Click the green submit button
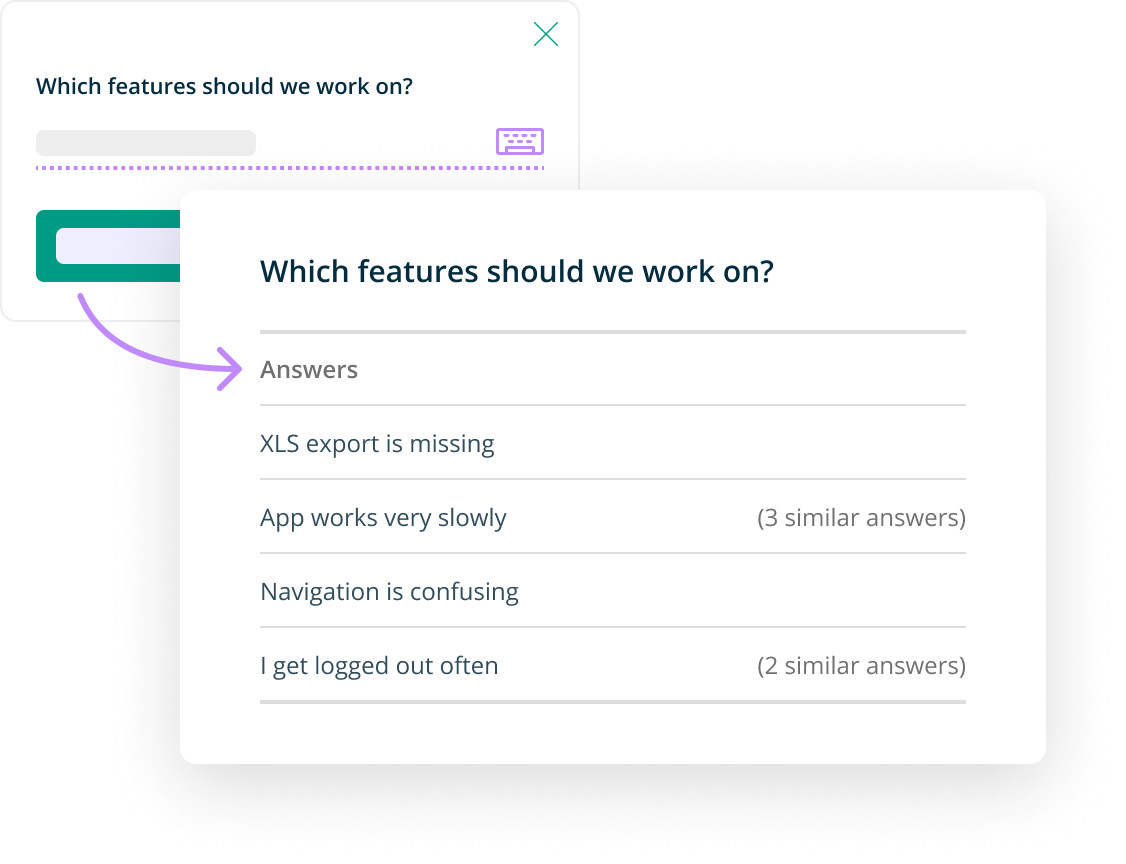This screenshot has height=864, width=1126. (108, 246)
